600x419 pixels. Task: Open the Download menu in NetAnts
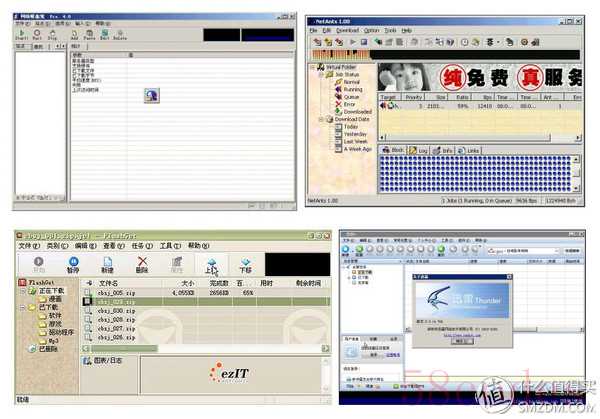[348, 31]
